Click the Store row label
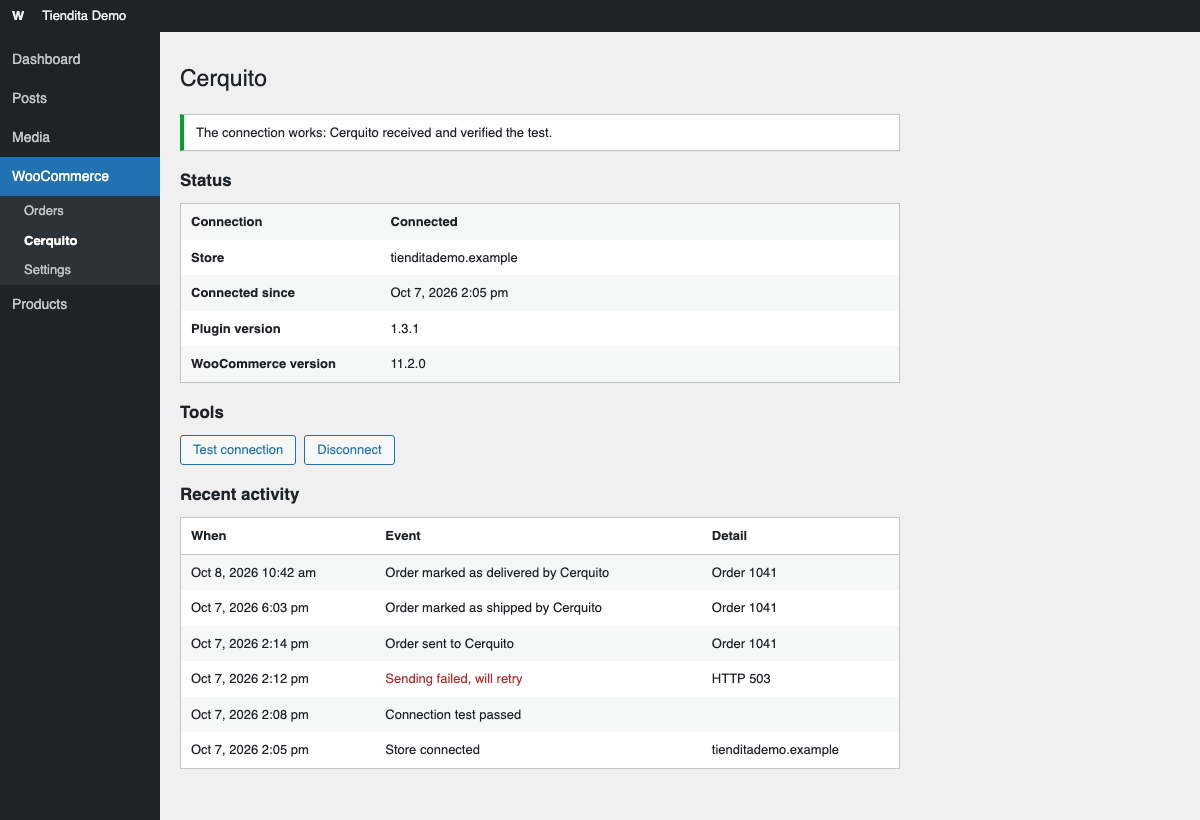This screenshot has height=820, width=1200. click(x=208, y=258)
